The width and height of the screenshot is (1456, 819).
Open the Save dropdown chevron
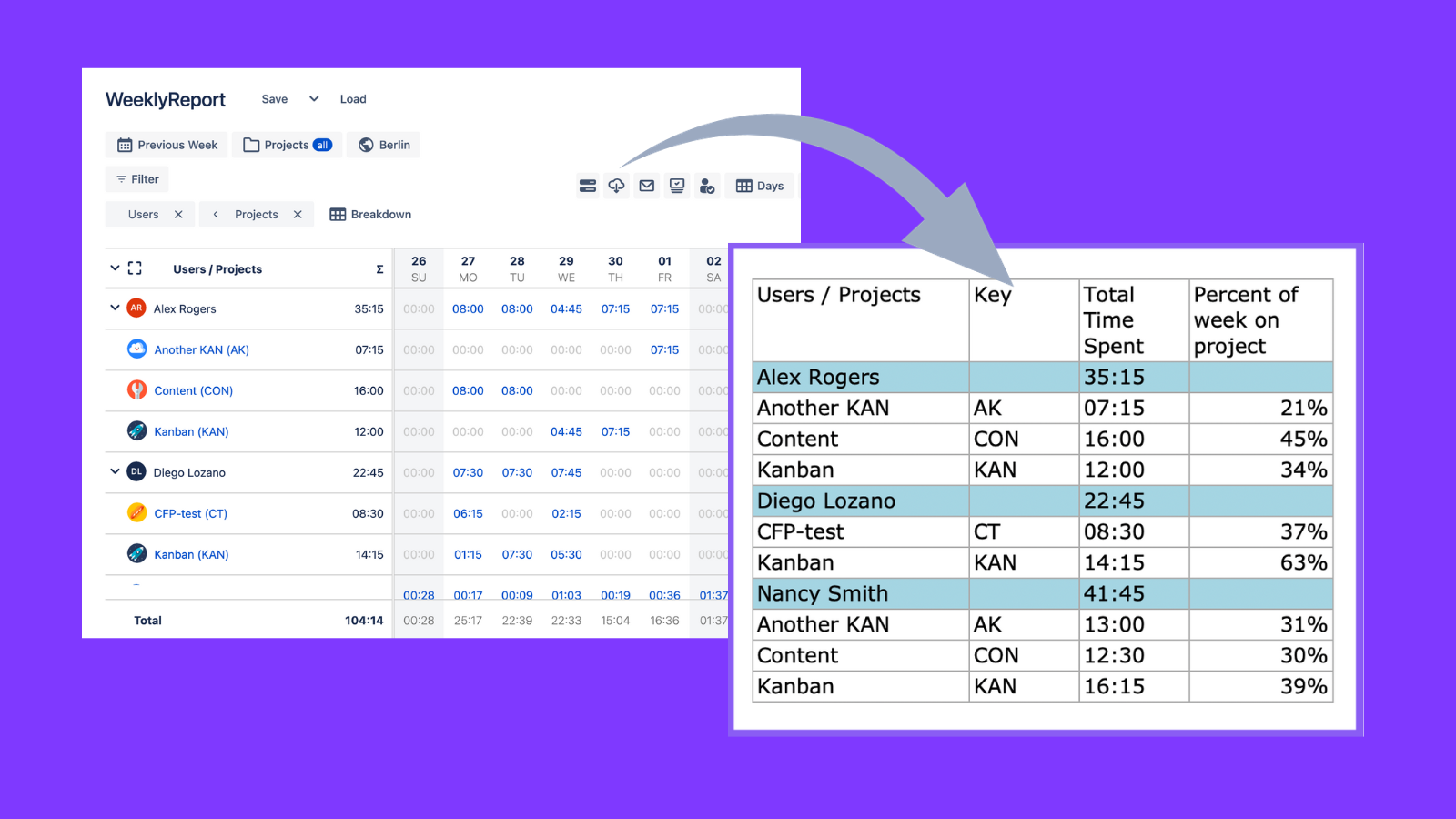(313, 98)
